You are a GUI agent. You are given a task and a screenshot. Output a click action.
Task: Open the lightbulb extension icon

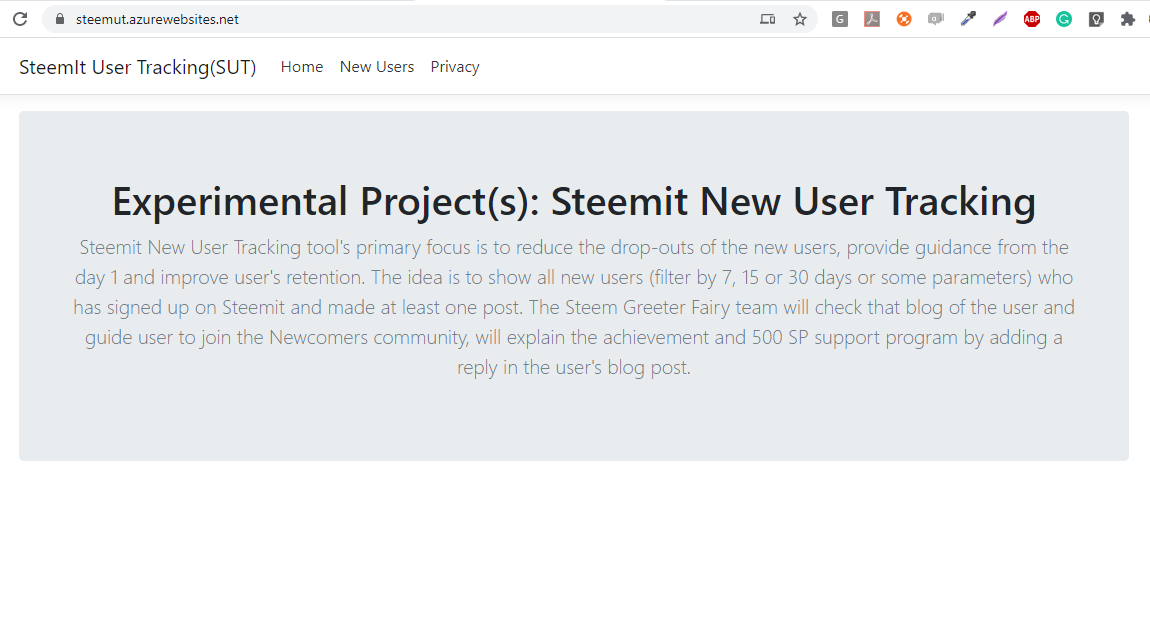coord(1096,19)
